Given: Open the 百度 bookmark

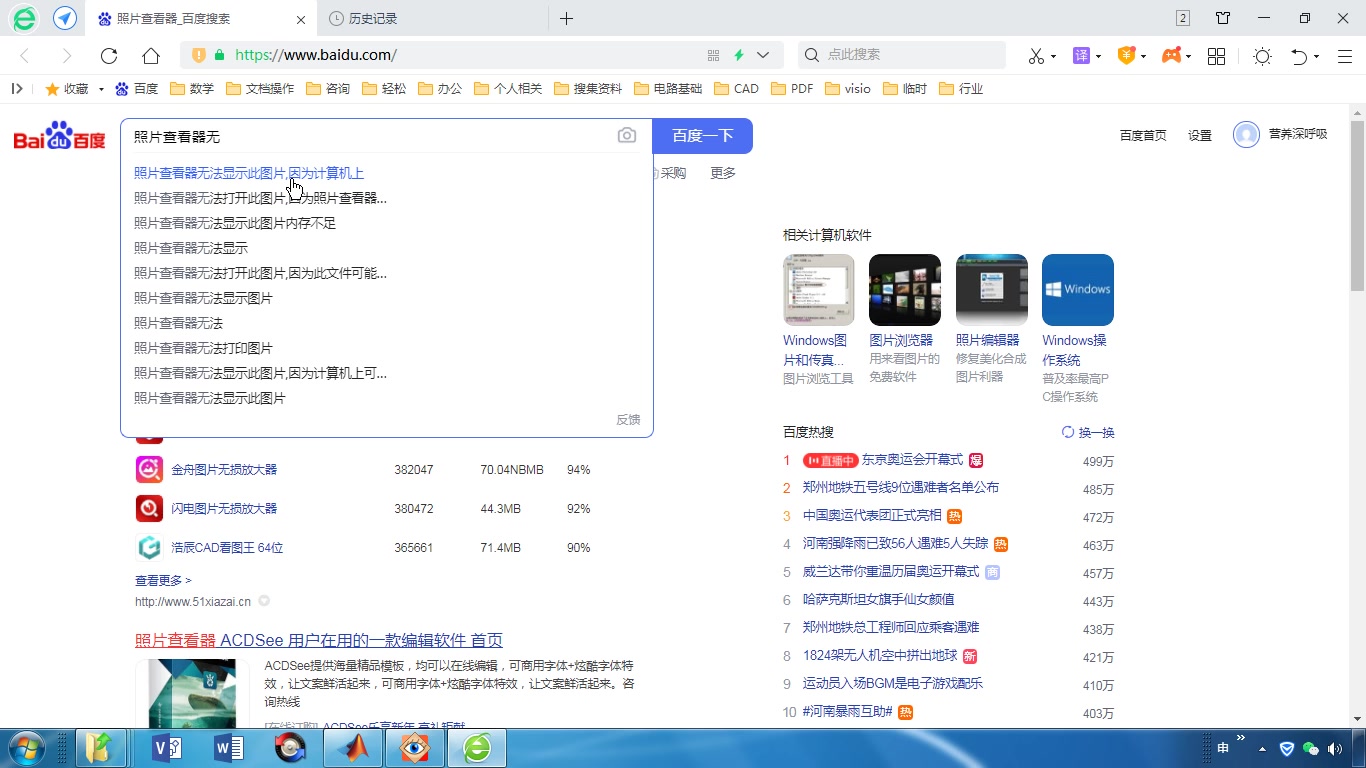Looking at the screenshot, I should [137, 88].
